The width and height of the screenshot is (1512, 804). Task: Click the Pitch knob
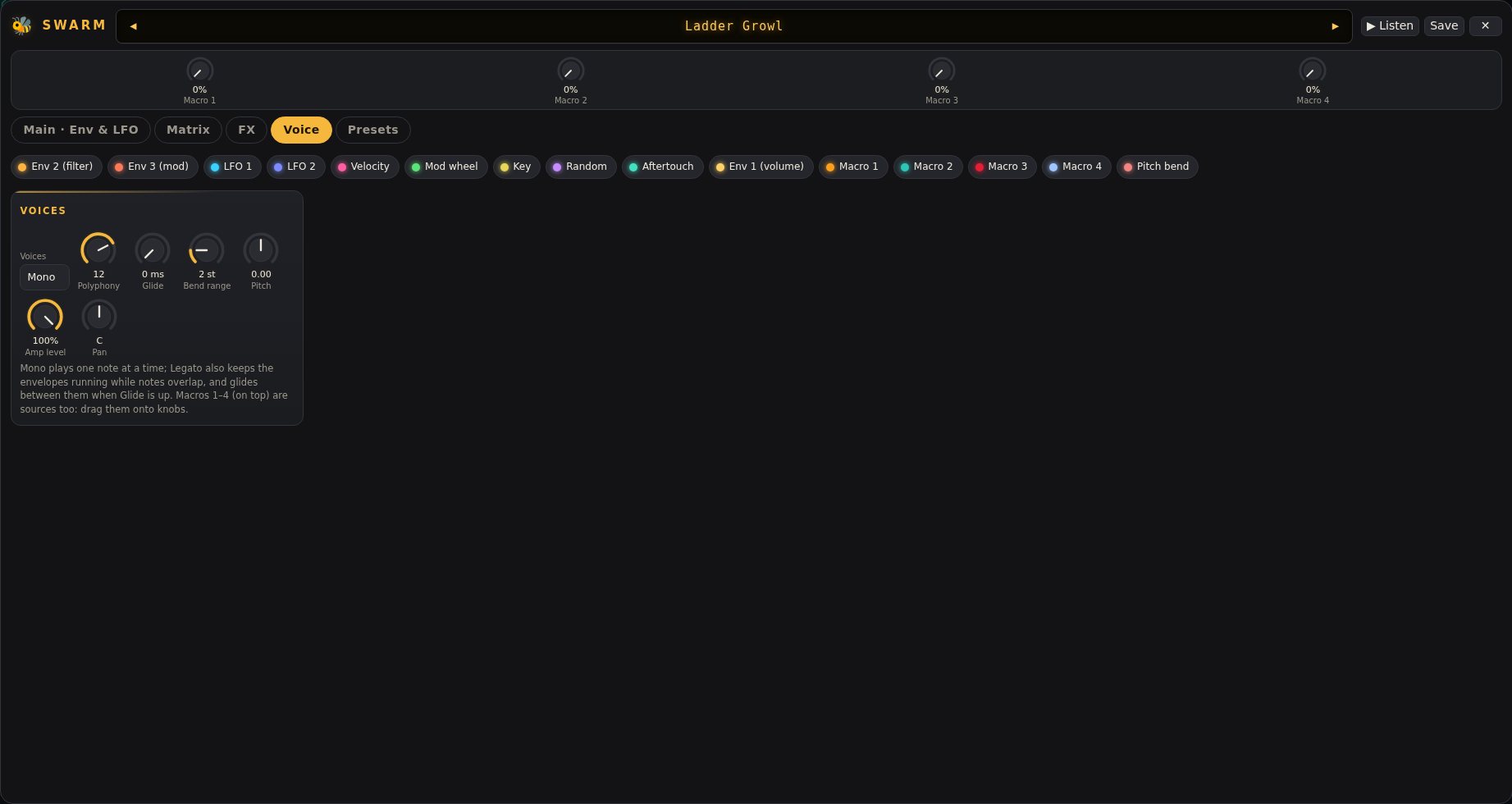point(261,249)
